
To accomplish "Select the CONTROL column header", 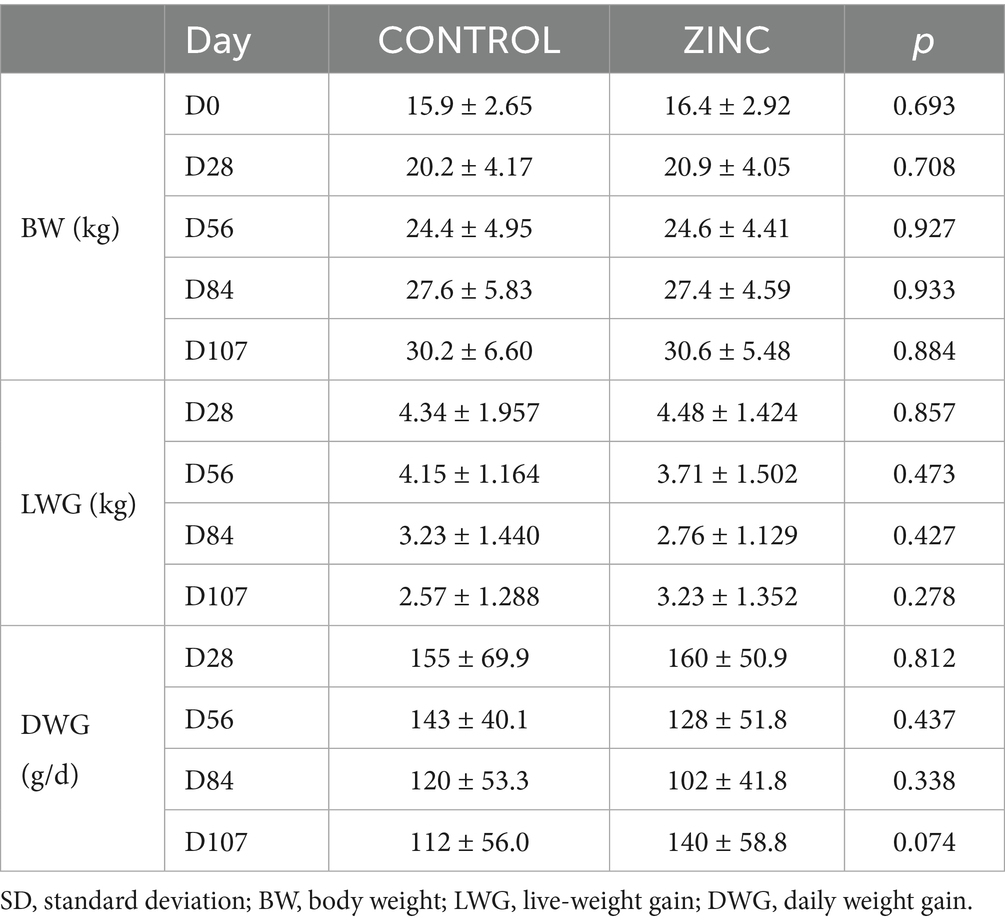I will tap(468, 40).
